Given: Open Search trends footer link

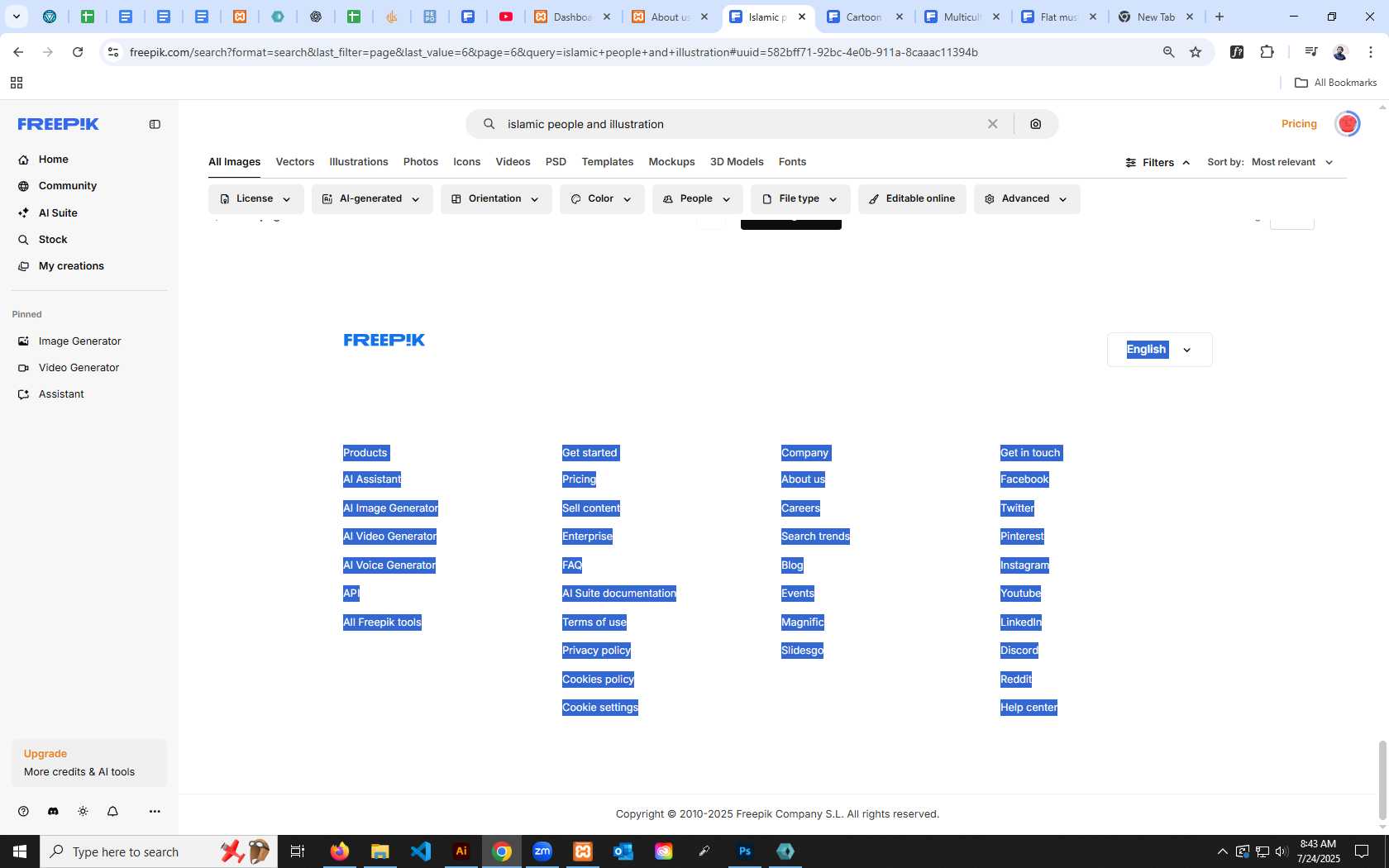Looking at the screenshot, I should point(815,537).
